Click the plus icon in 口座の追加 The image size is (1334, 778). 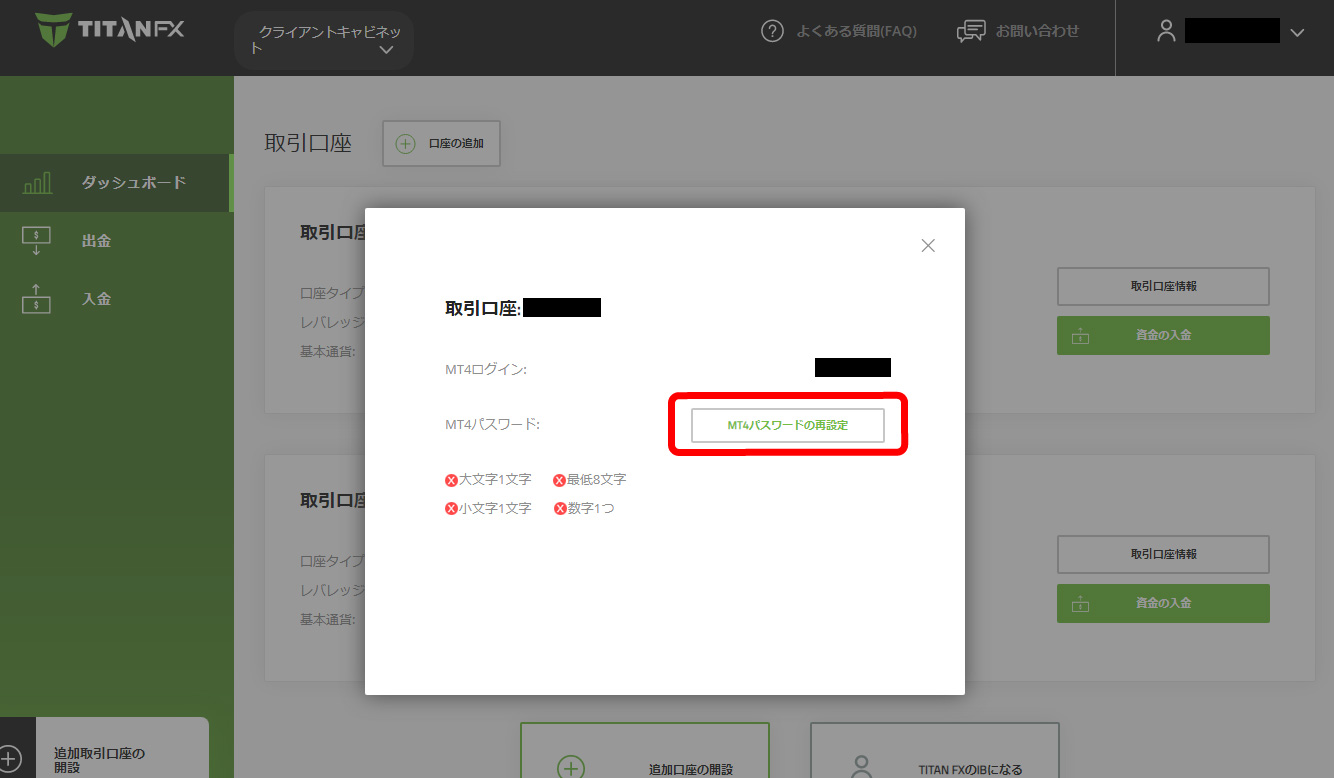pyautogui.click(x=405, y=144)
